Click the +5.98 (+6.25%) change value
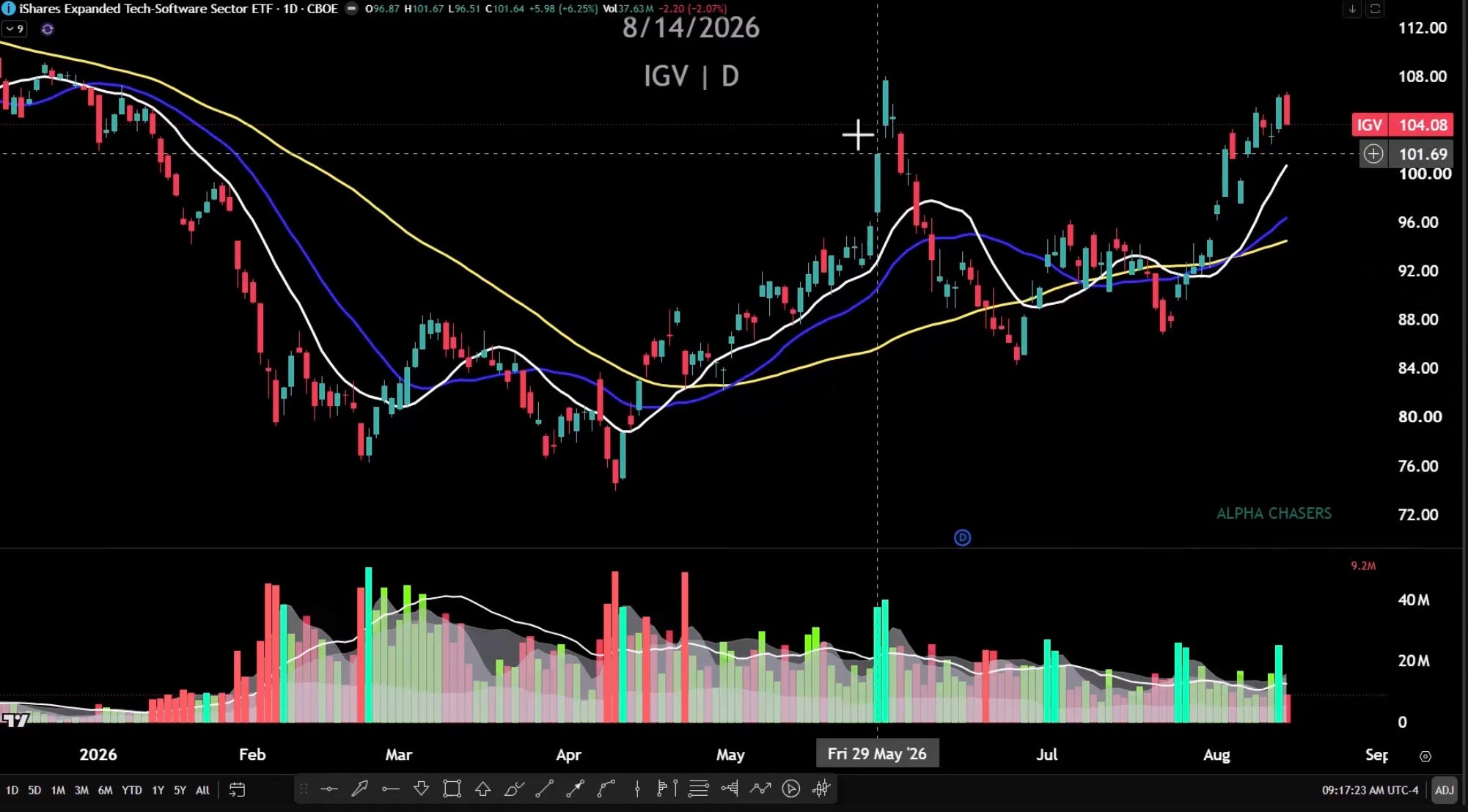The width and height of the screenshot is (1468, 812). click(563, 9)
